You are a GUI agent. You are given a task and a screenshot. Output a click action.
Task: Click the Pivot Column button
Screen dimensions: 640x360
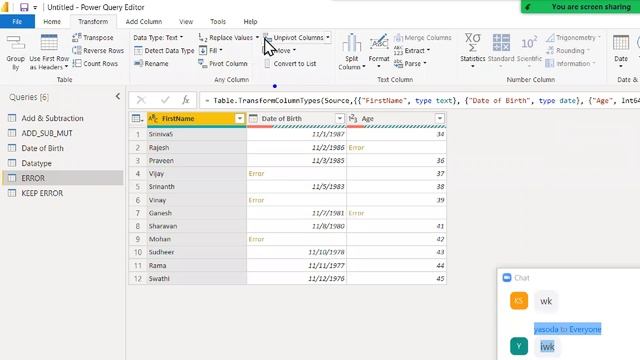[x=223, y=64]
